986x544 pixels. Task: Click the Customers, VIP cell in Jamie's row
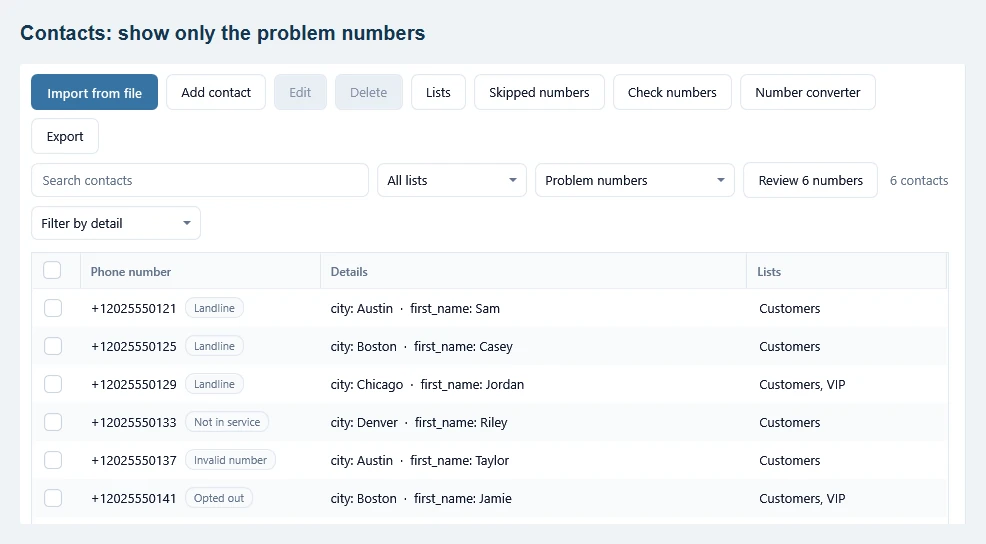point(802,498)
